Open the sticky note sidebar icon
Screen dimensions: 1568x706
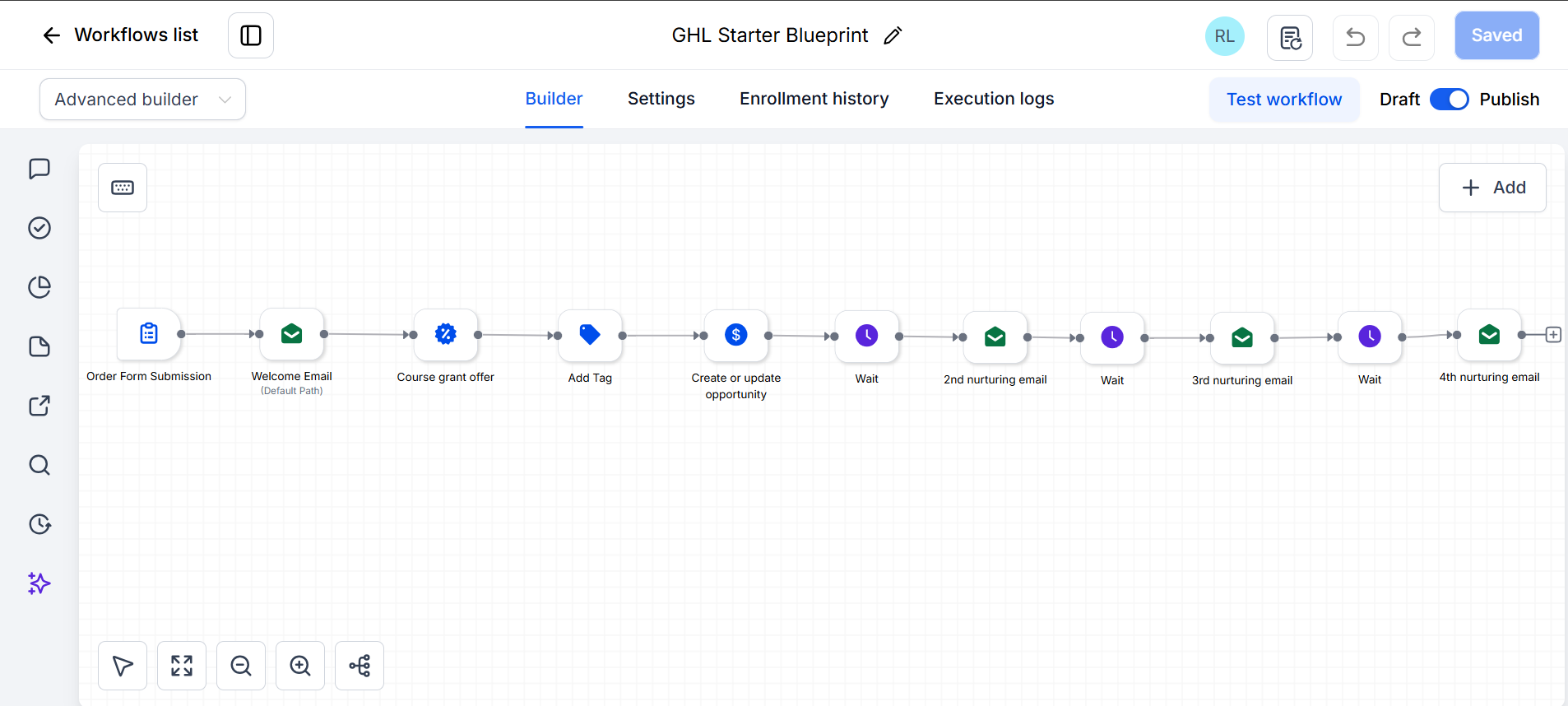[x=39, y=346]
